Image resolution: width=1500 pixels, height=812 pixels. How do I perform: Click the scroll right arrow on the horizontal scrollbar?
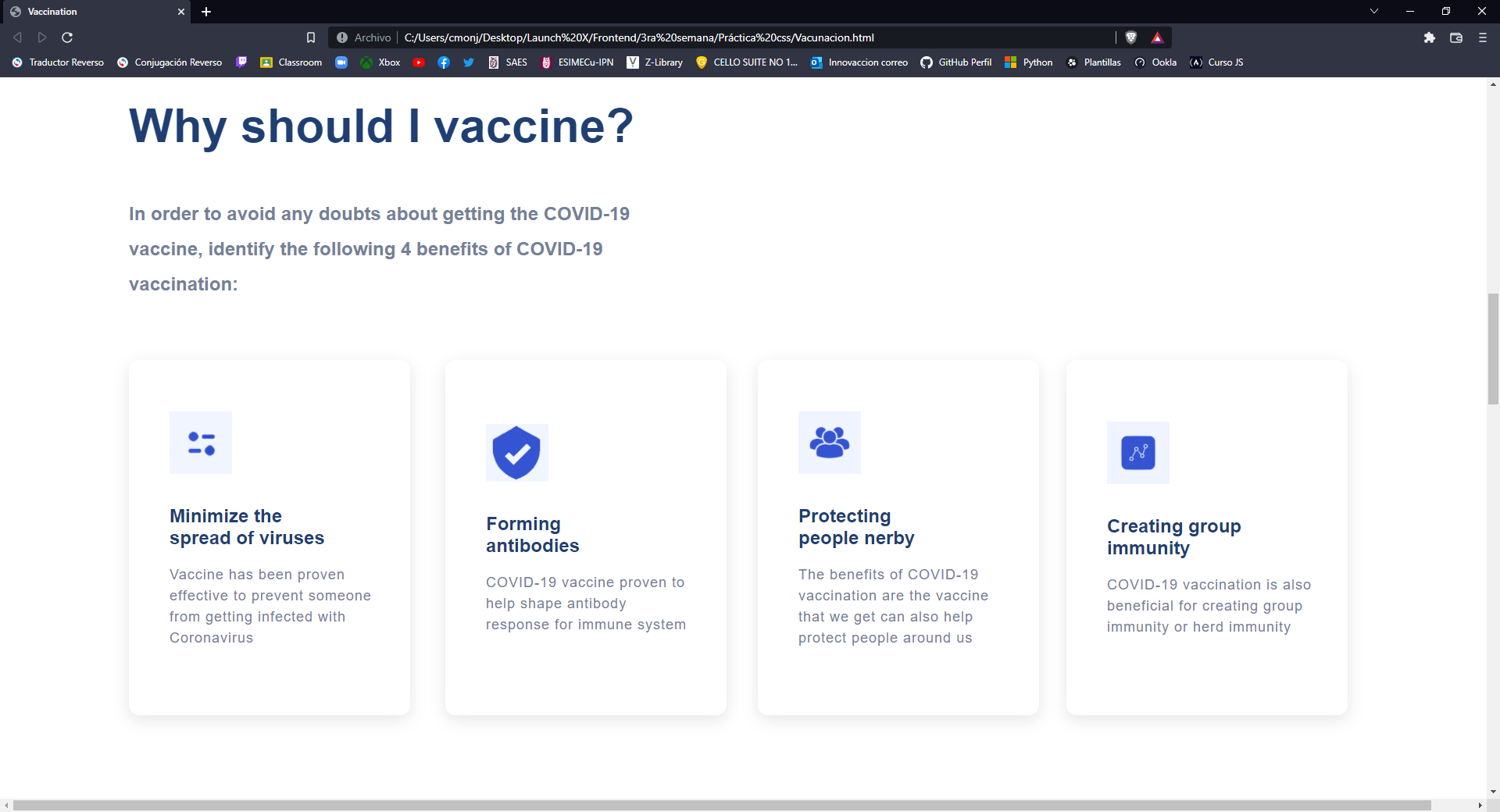(1480, 805)
